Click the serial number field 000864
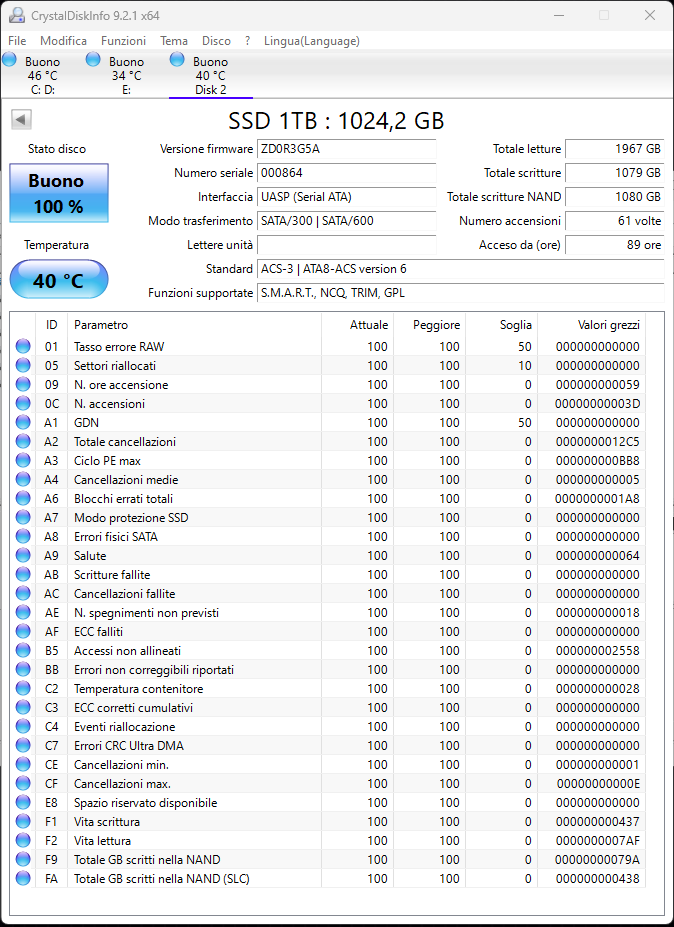Viewport: 674px width, 927px height. 346,173
